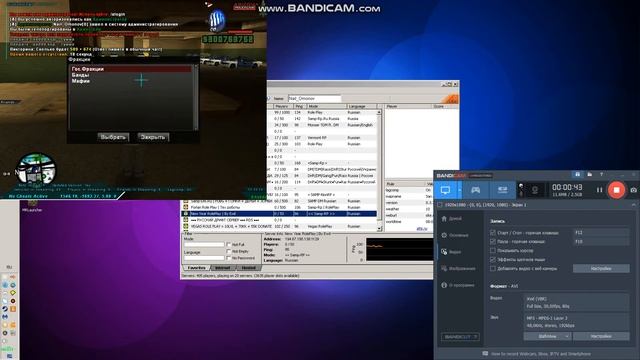Click the RU language indicator on taskbar
The image size is (640, 360).
pyautogui.click(x=9, y=267)
